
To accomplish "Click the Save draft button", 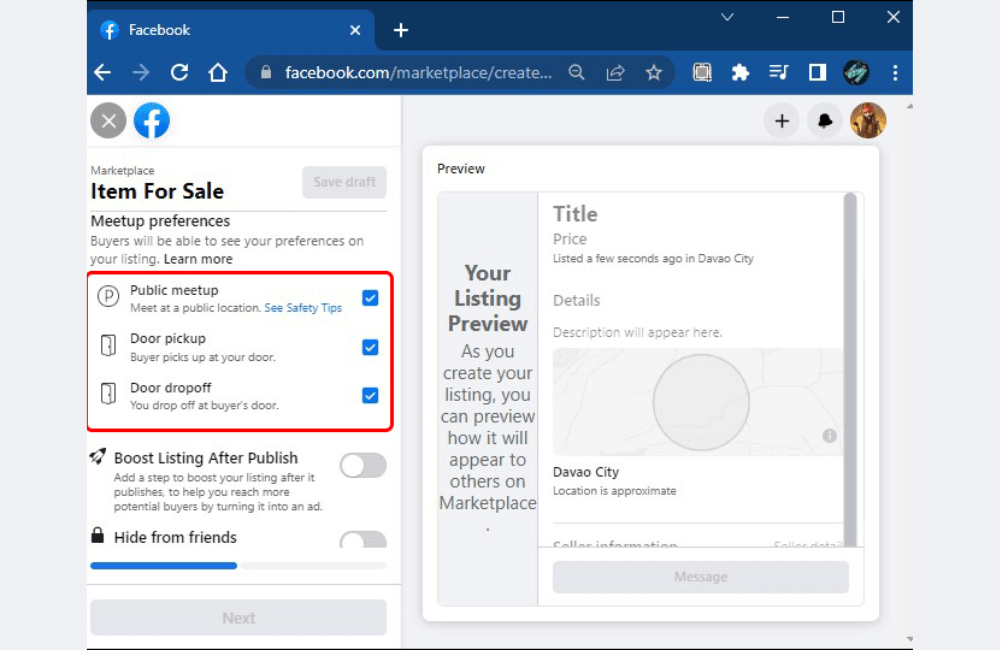I will pyautogui.click(x=344, y=182).
